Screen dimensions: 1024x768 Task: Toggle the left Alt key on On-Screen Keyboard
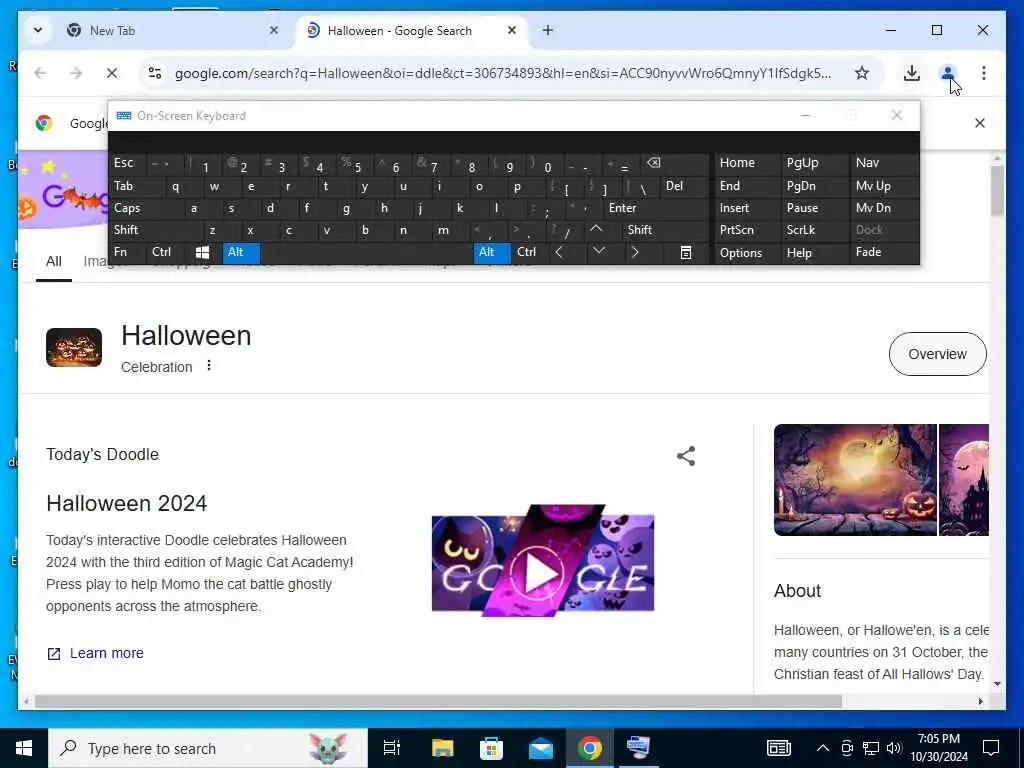pos(241,252)
